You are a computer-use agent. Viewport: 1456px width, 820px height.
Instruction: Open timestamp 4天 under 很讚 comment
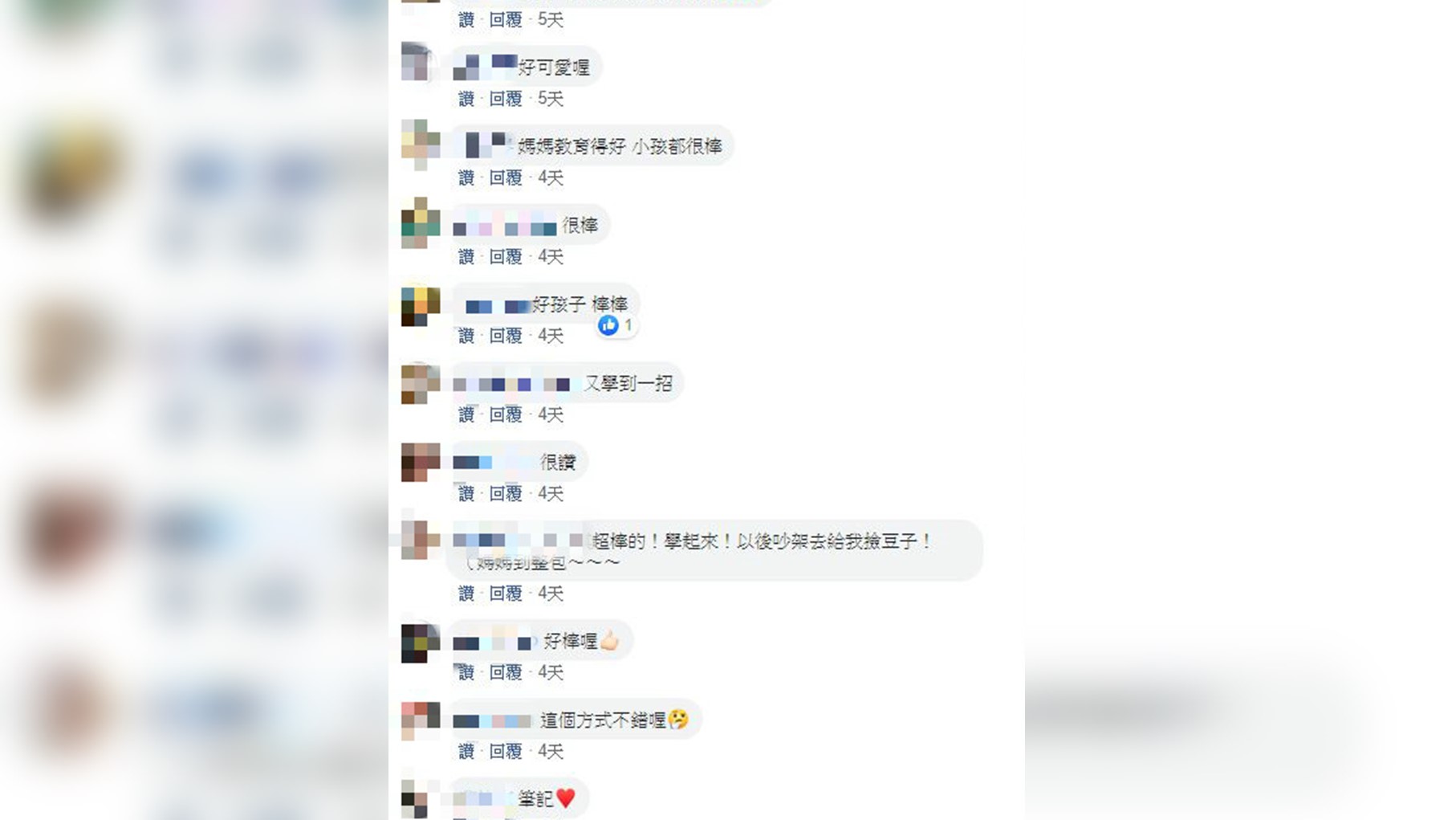pos(551,494)
